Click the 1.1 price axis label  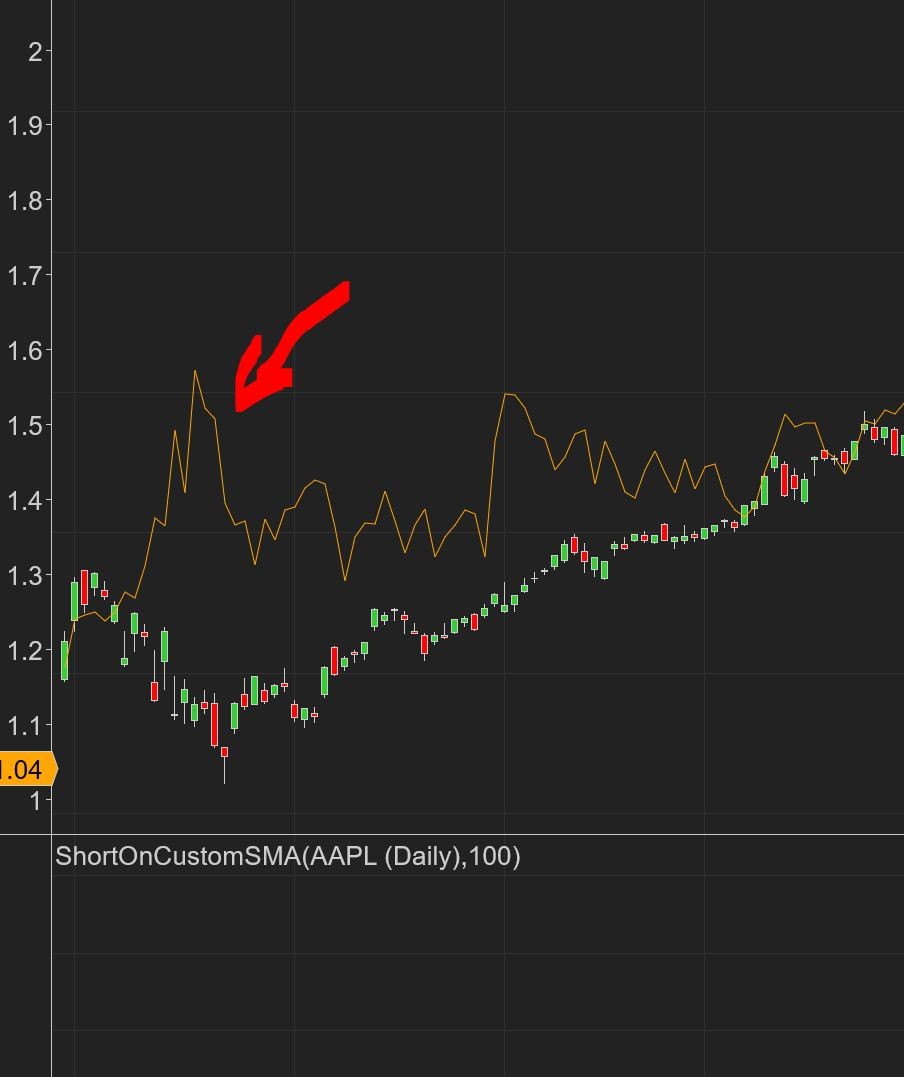point(25,725)
